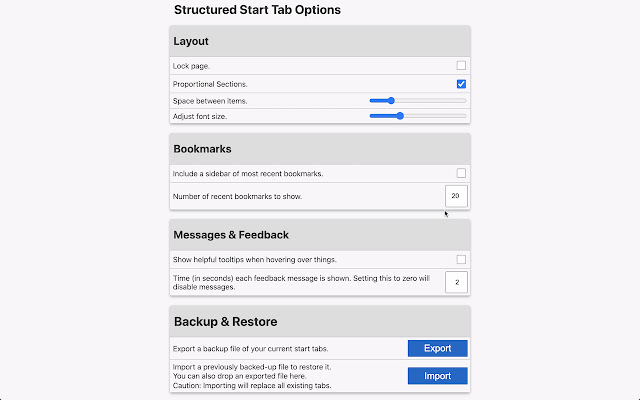Image resolution: width=640 pixels, height=400 pixels.
Task: Enable sidebar of most recent bookmarks checkbox
Action: pyautogui.click(x=461, y=173)
